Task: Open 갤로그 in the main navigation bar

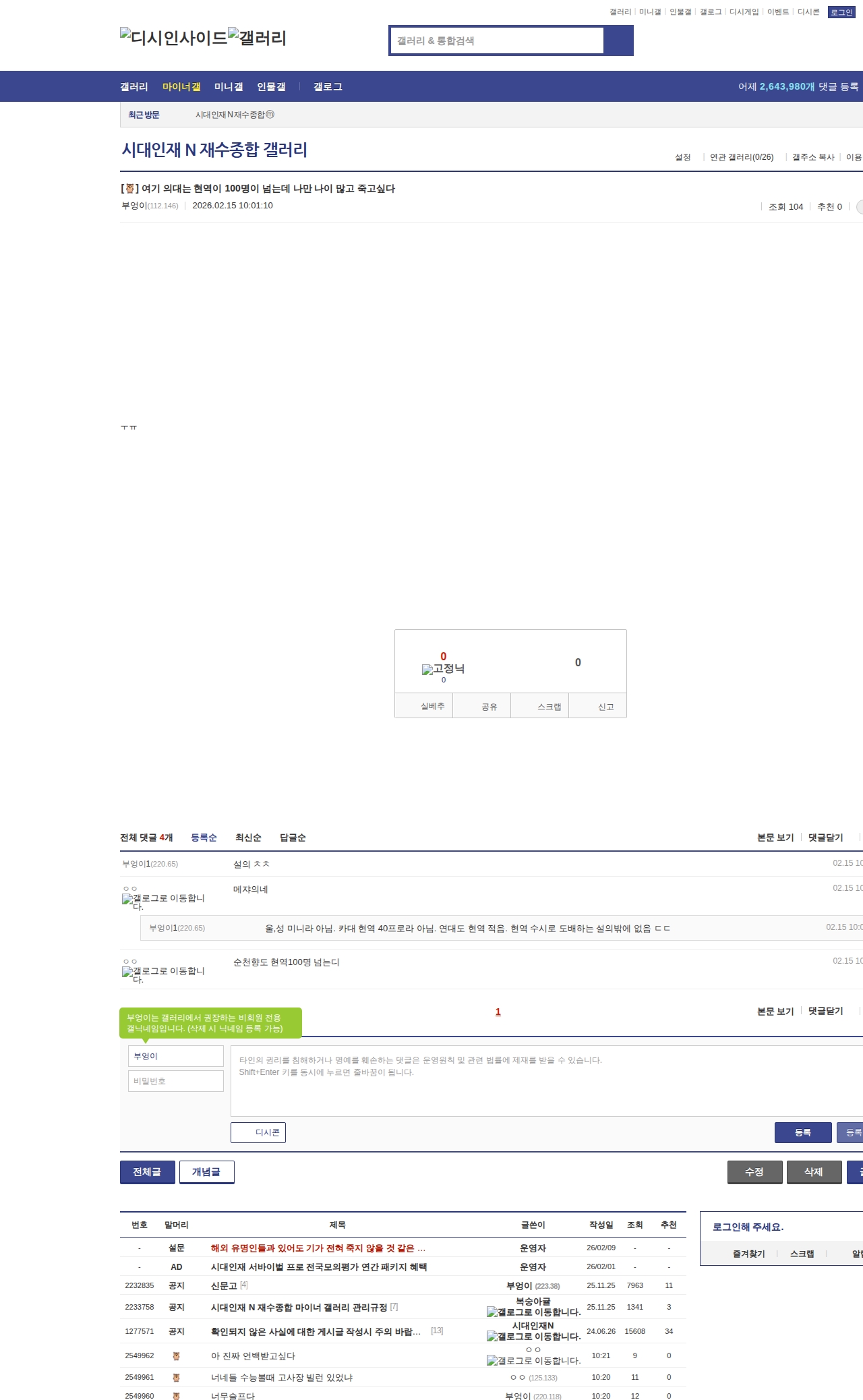Action: pyautogui.click(x=328, y=86)
